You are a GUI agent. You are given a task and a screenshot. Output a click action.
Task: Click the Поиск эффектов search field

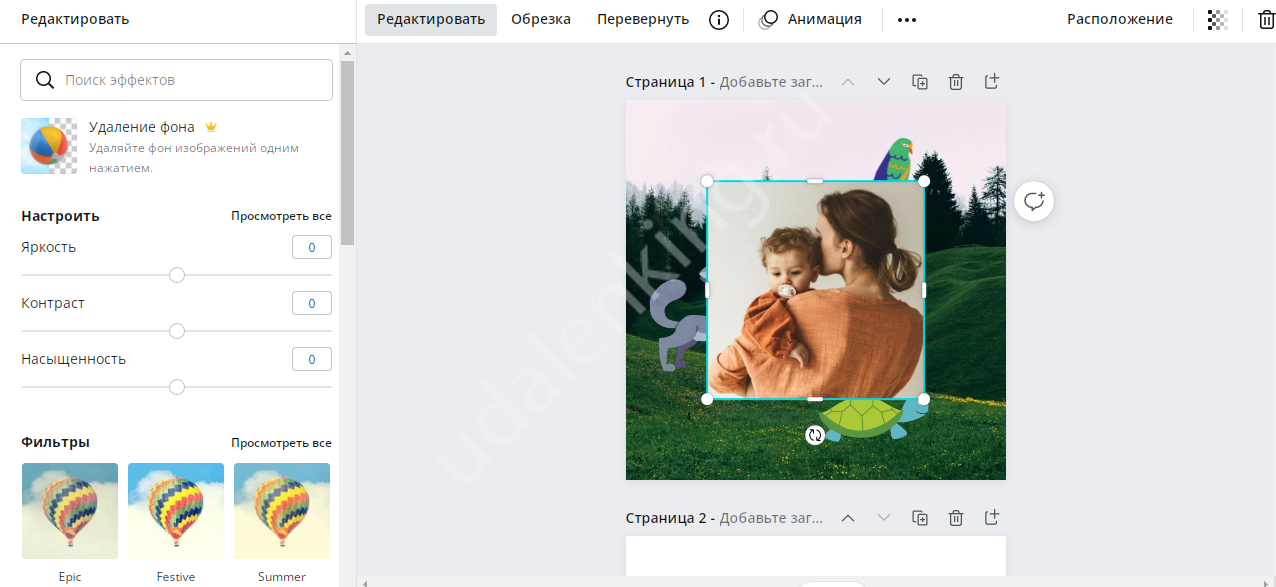pos(177,80)
